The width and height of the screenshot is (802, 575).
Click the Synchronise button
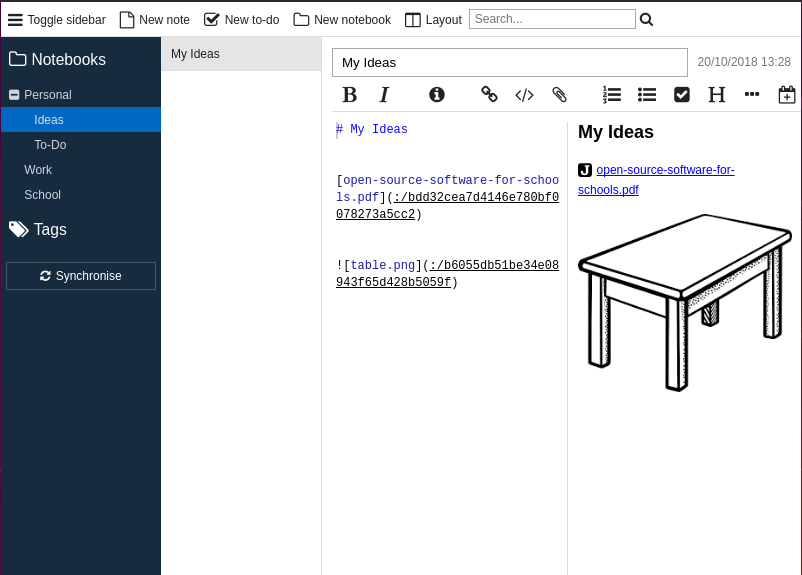[81, 276]
